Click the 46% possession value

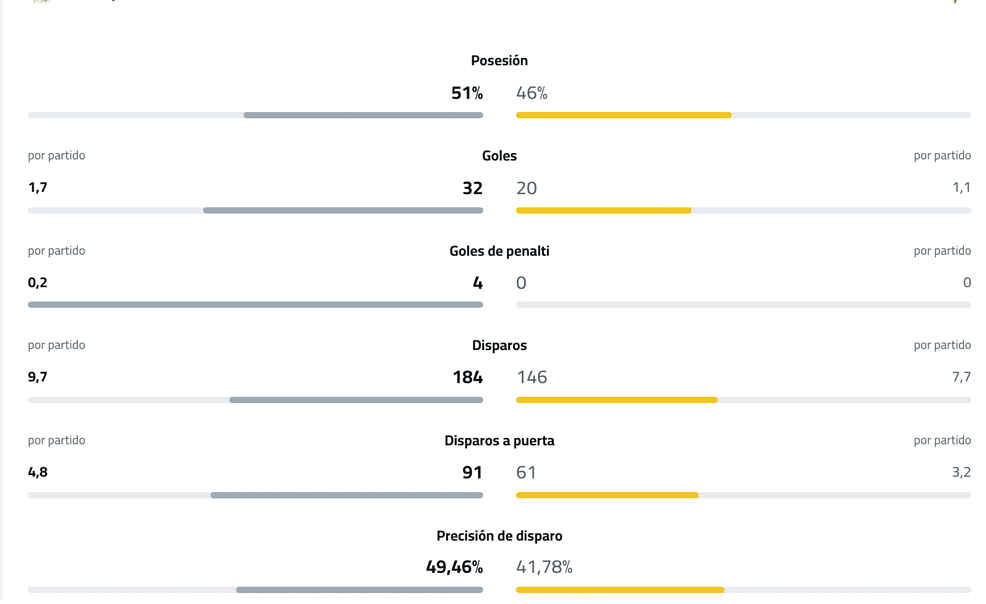532,93
